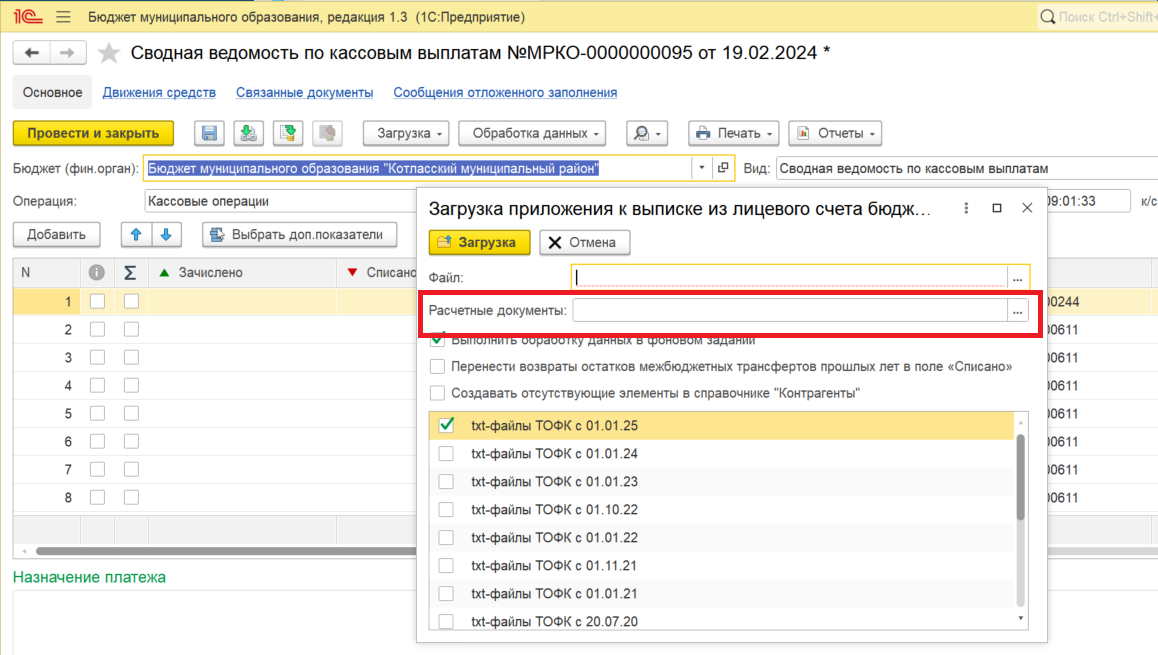Move row up with blue arrow
The height and width of the screenshot is (655, 1158).
(136, 234)
